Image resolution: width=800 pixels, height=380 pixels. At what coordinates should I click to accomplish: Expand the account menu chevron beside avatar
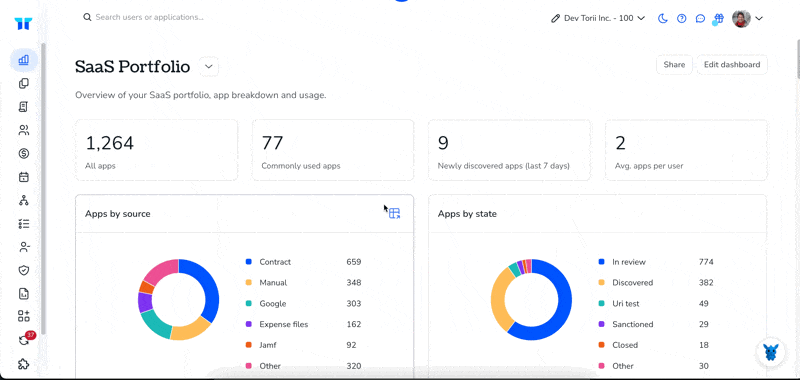click(759, 18)
